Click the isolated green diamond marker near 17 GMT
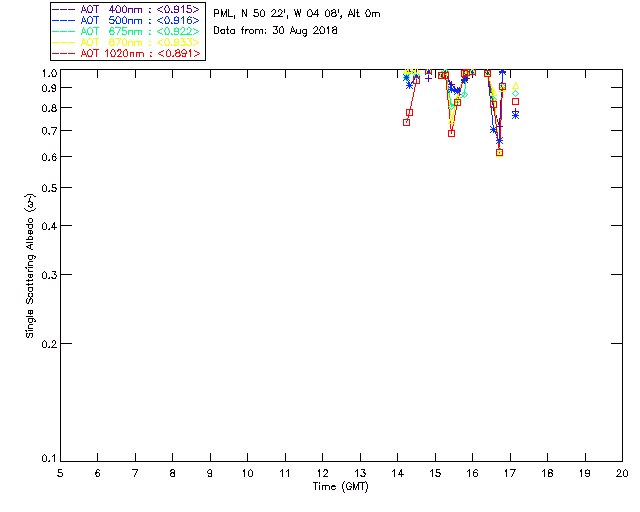Image resolution: width=640 pixels, height=512 pixels. pos(515,94)
